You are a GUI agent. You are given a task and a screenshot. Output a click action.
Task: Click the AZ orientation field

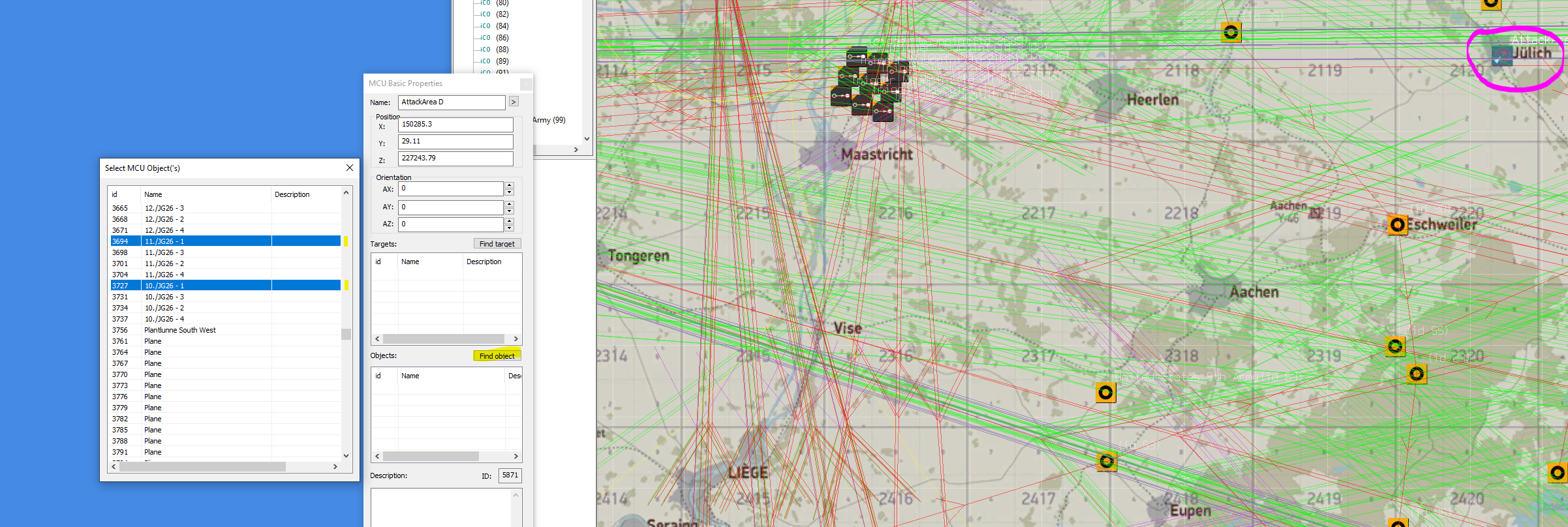point(451,224)
